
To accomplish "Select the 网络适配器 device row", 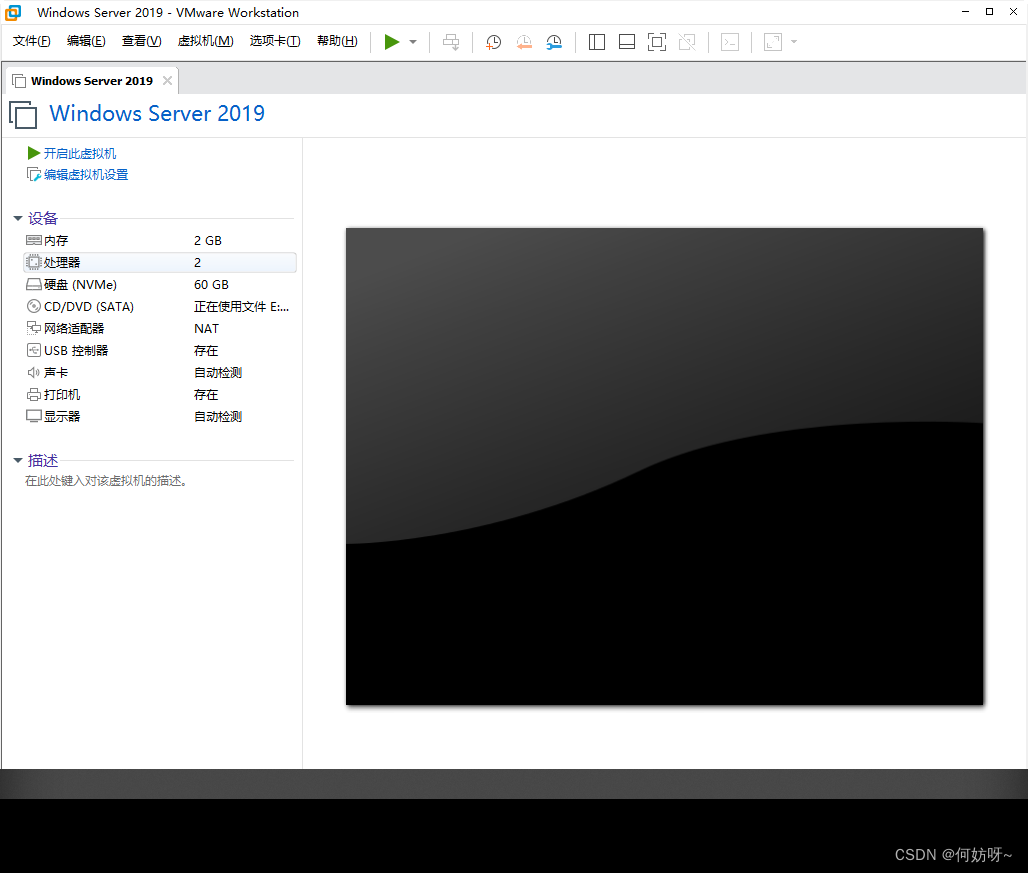I will 159,328.
